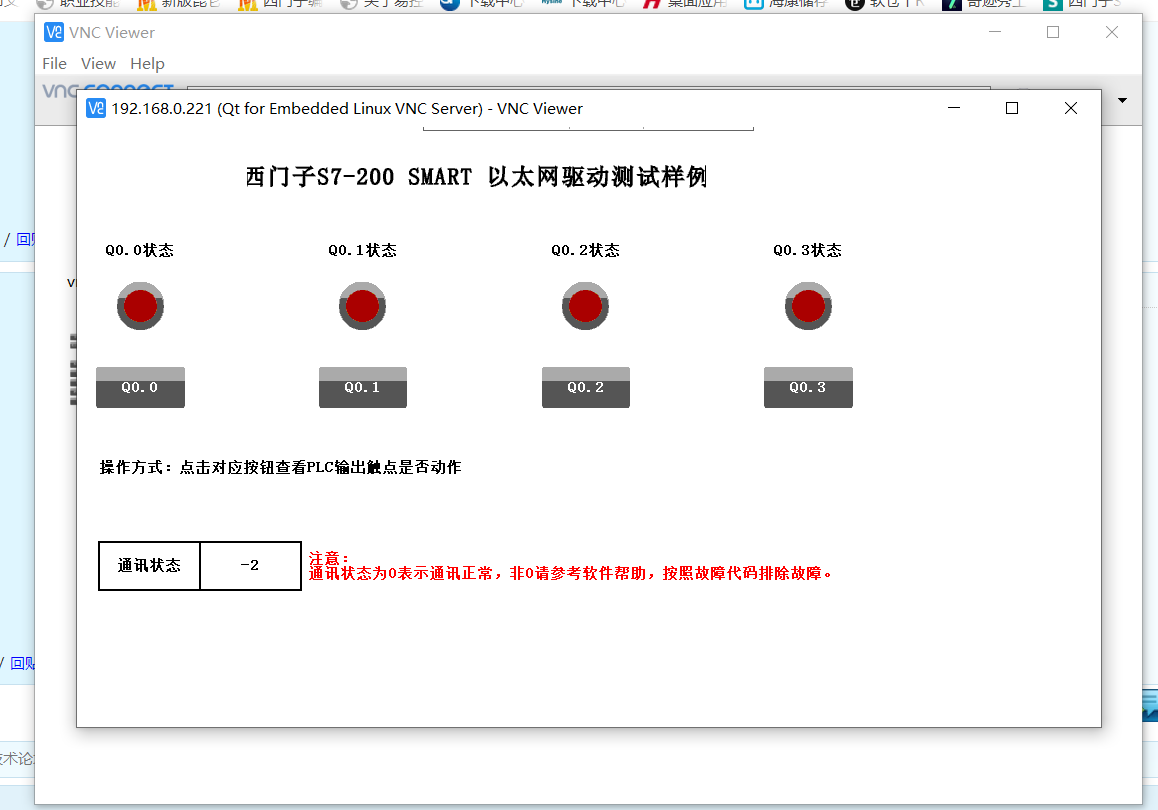Close the 192.168.0.221 remote session window
This screenshot has height=810, width=1158.
coord(1070,108)
